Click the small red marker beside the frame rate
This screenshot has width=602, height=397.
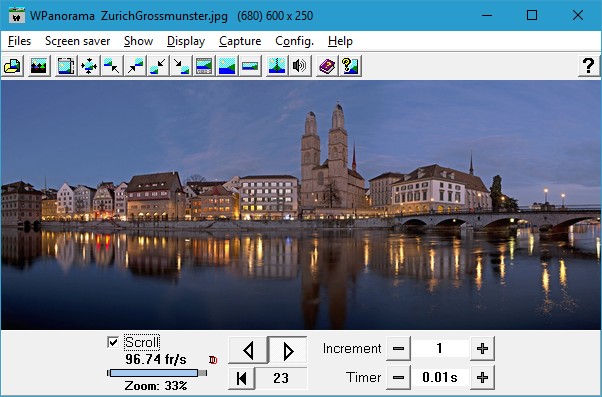(x=213, y=360)
